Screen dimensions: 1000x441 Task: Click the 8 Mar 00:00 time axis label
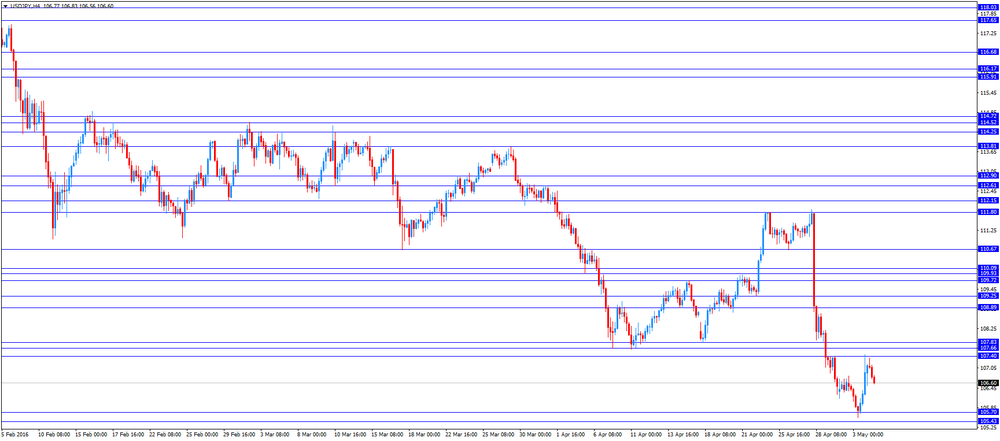click(314, 434)
